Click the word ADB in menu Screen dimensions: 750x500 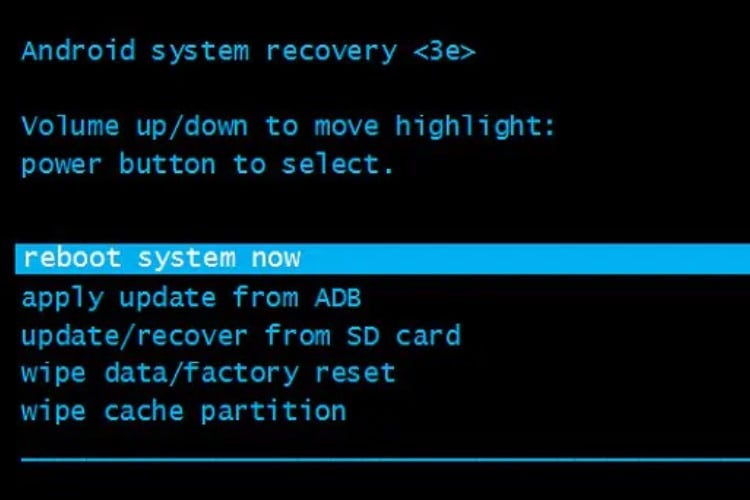338,298
